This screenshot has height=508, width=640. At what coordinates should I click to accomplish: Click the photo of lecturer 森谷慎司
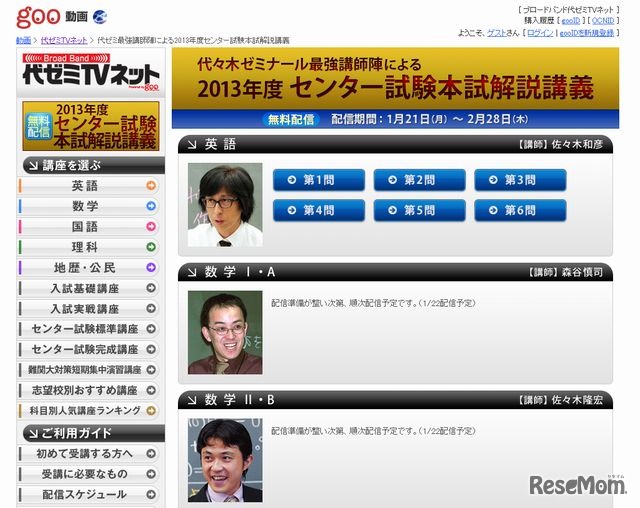[x=225, y=333]
